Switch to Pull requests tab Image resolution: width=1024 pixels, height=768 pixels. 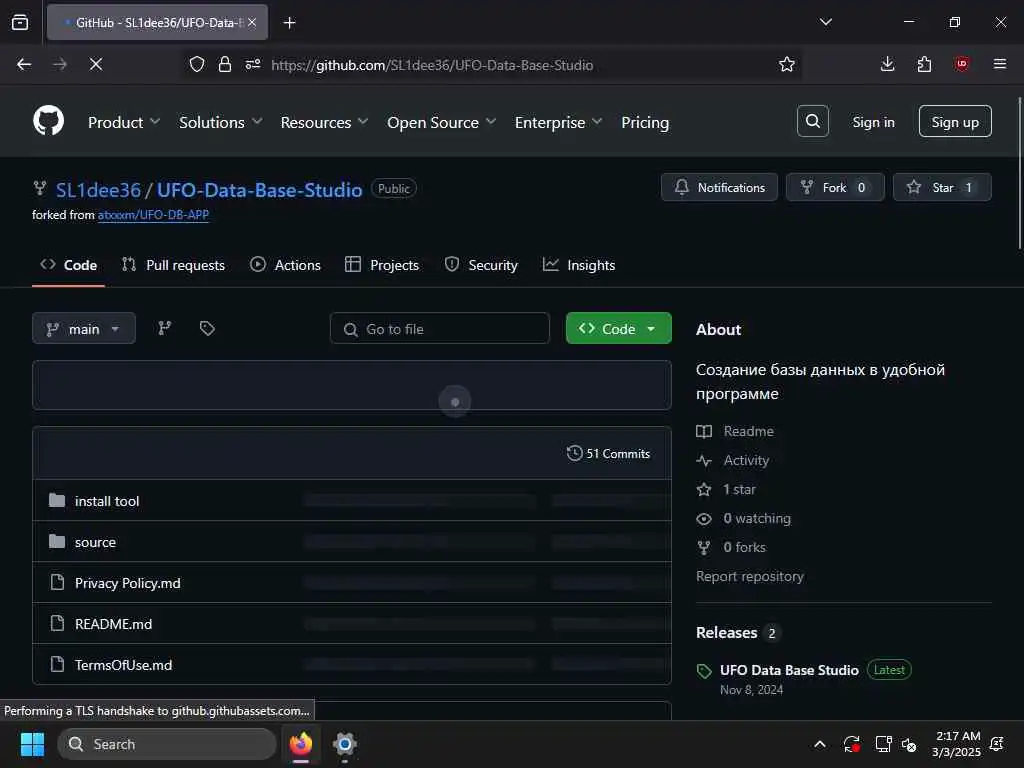(173, 265)
